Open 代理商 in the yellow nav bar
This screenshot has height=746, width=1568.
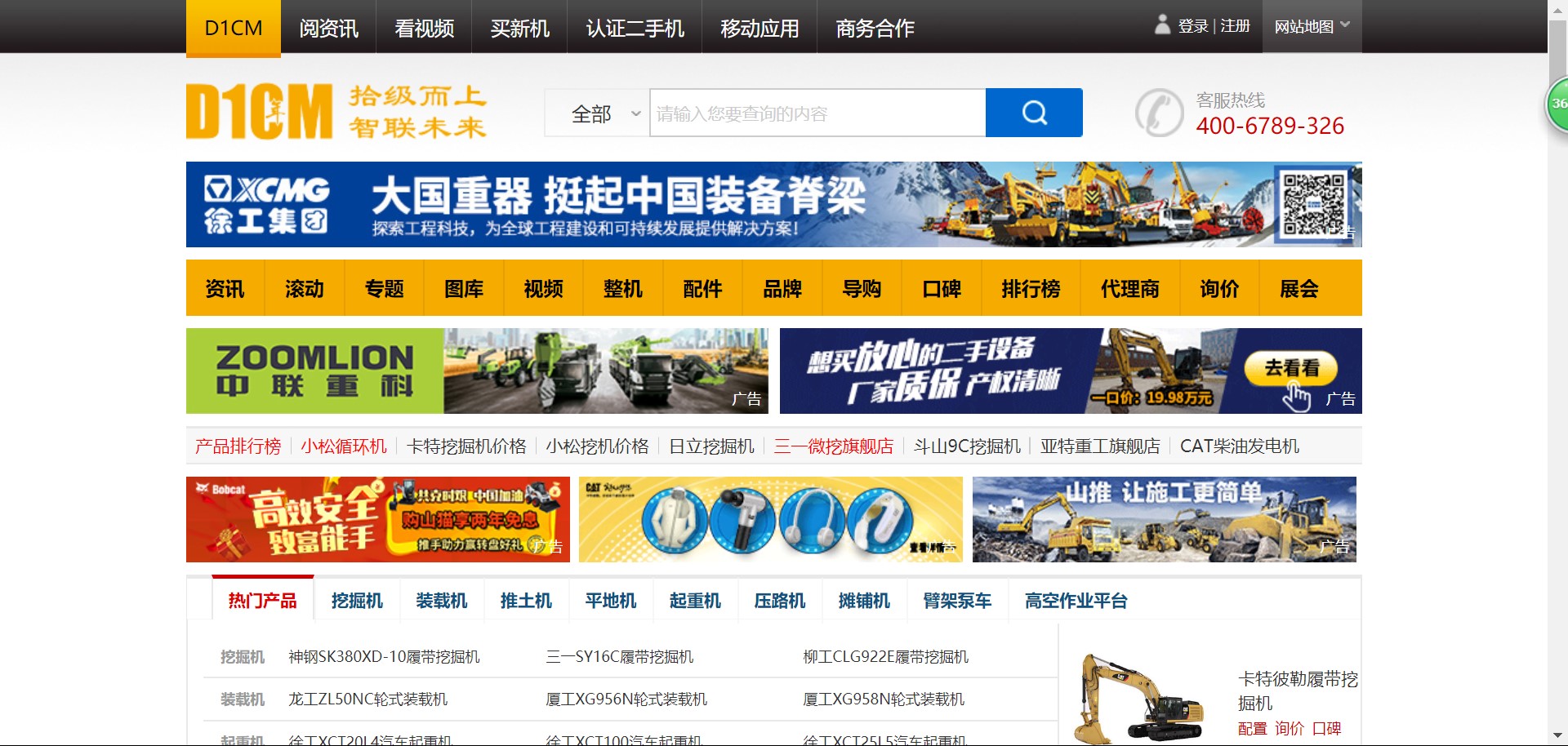1130,288
